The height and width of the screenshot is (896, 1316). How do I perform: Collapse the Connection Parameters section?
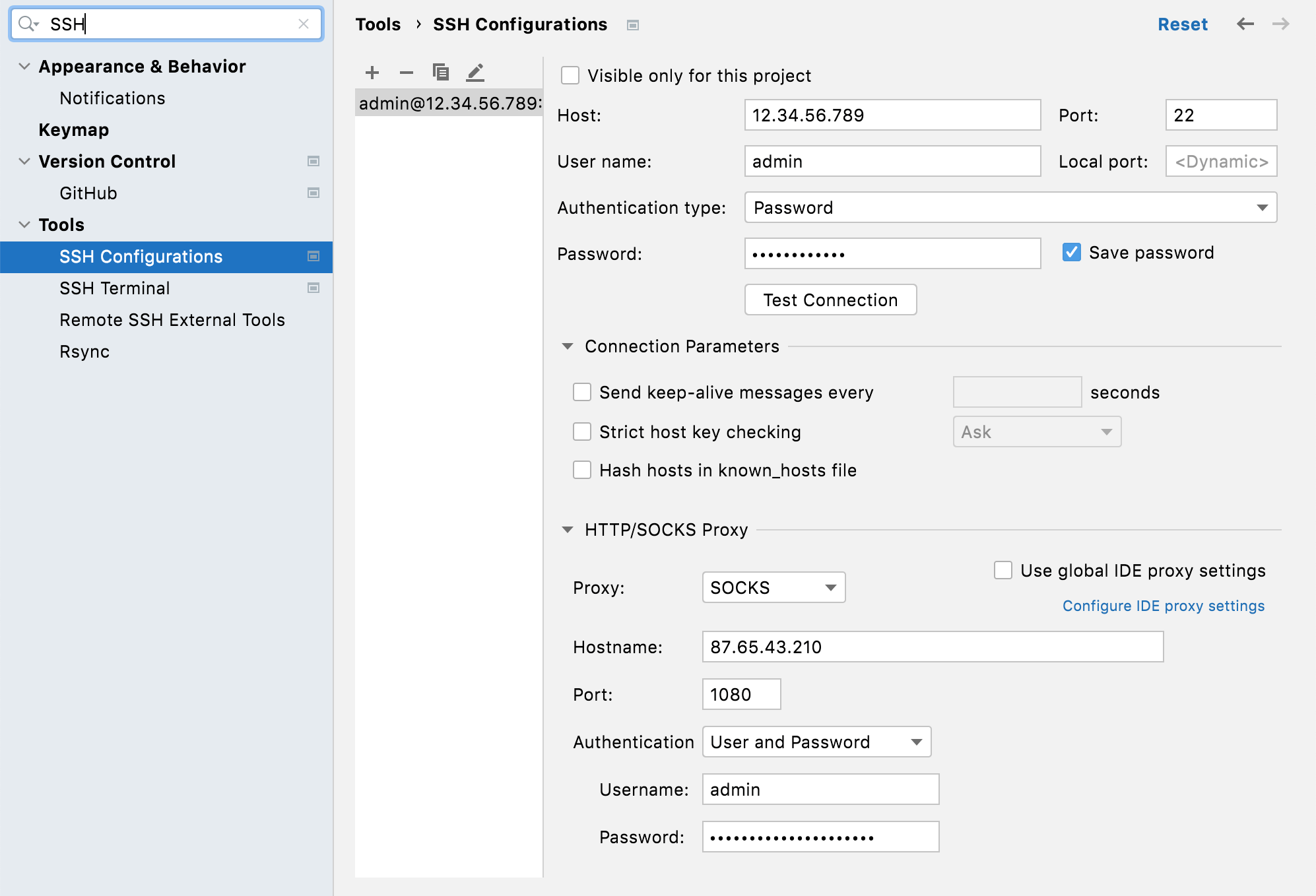pos(568,346)
